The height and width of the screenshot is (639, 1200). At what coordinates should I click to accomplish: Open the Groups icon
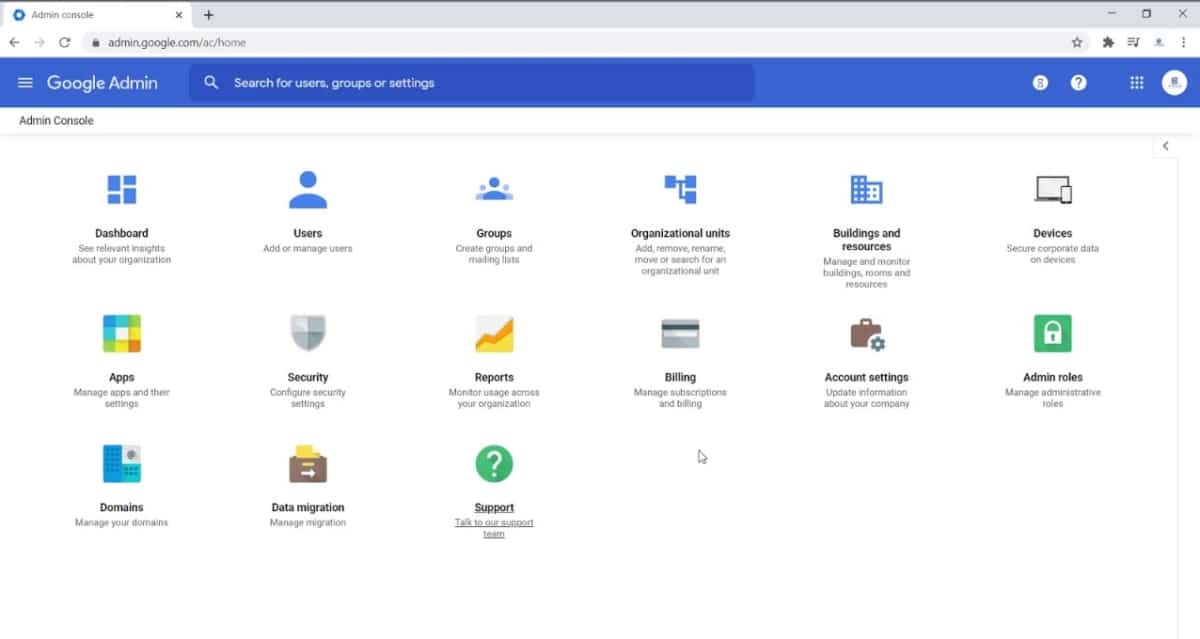494,189
